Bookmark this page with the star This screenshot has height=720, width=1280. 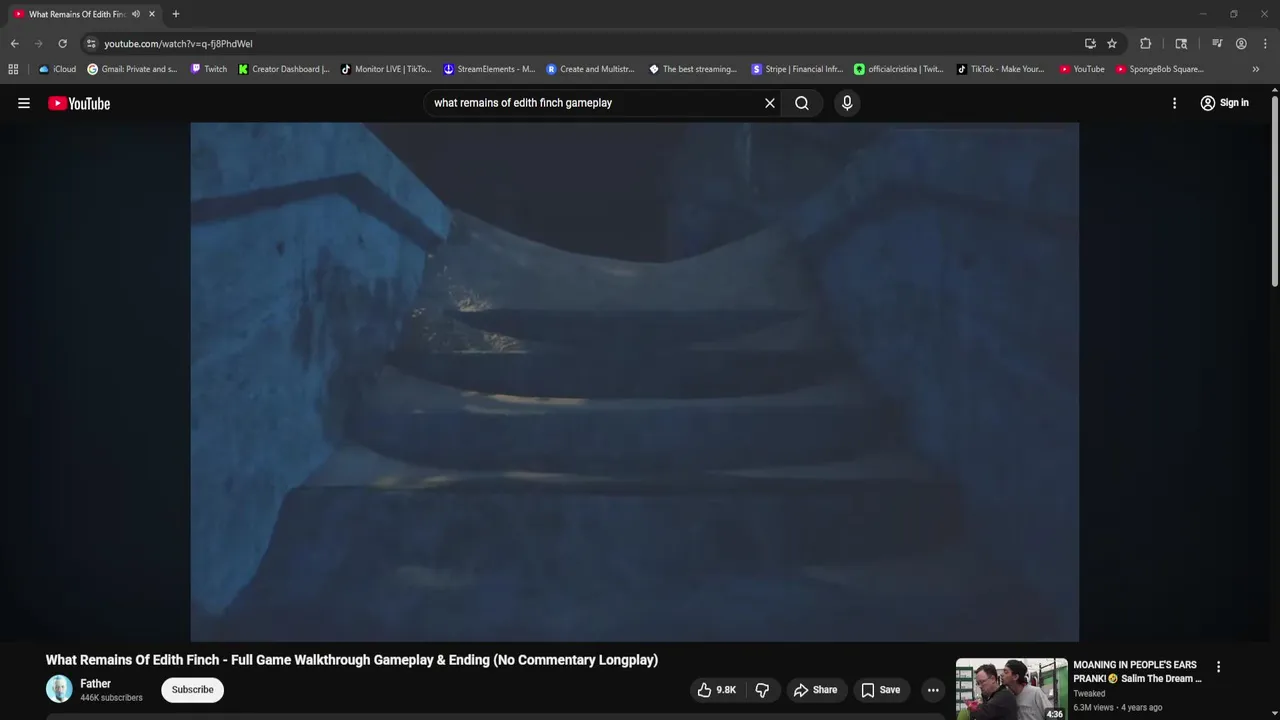[x=1112, y=44]
